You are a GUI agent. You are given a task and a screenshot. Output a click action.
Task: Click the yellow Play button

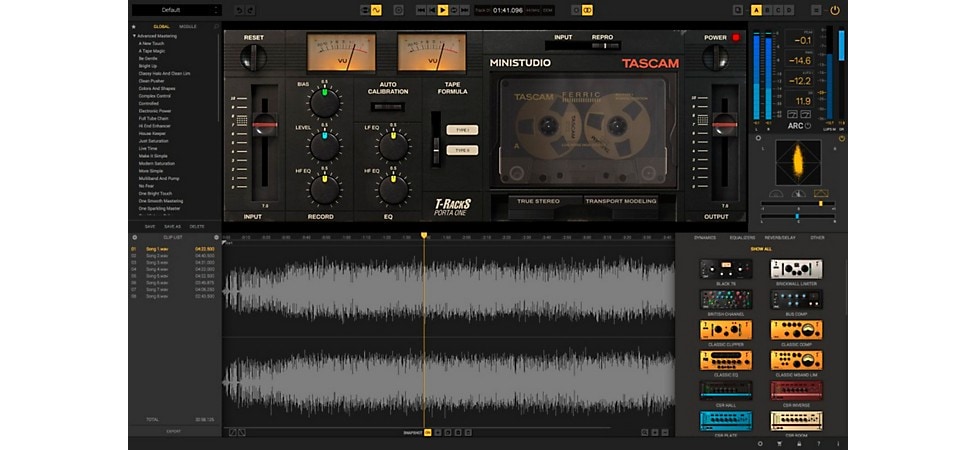click(x=443, y=10)
